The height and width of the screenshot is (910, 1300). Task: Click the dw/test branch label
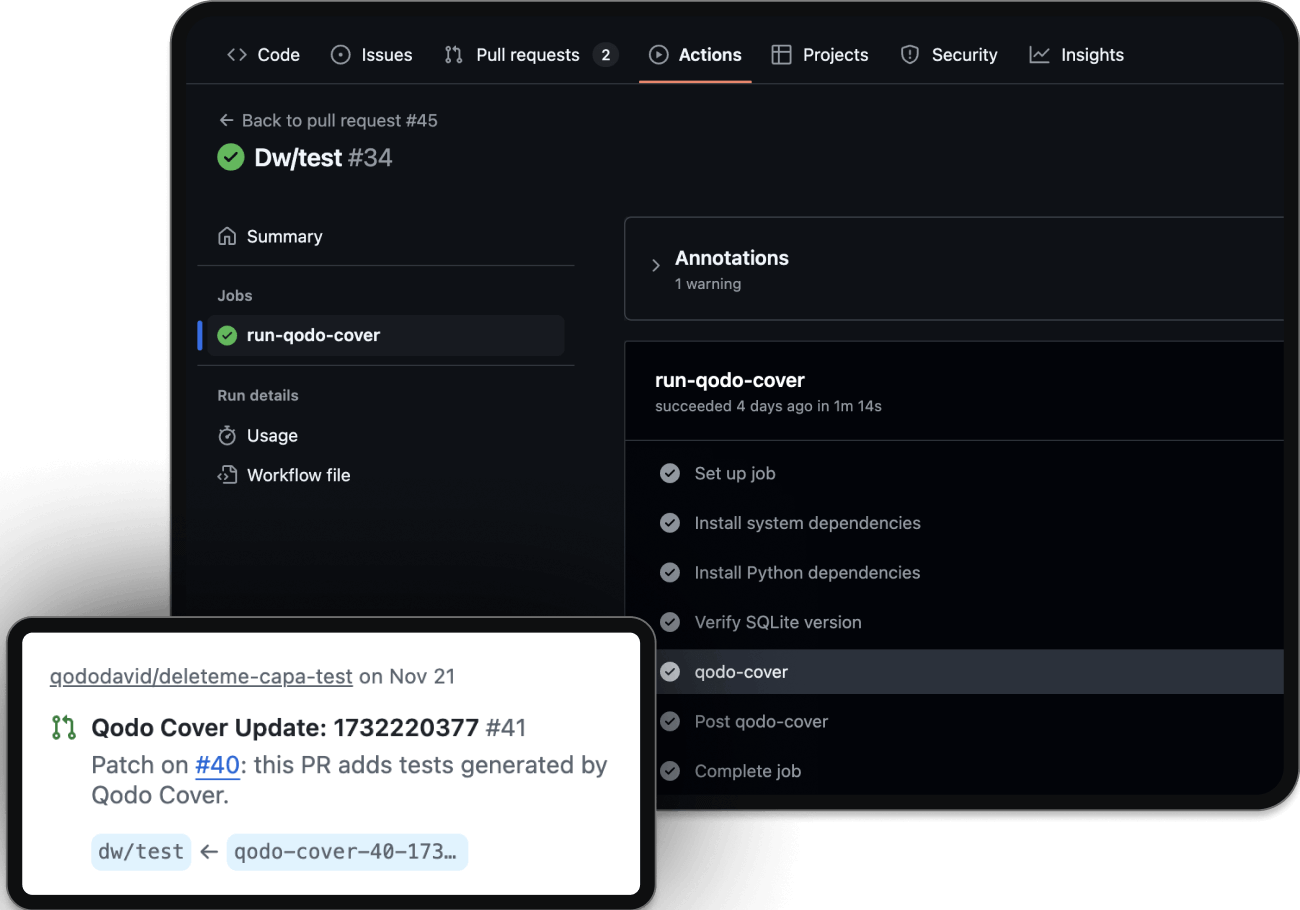coord(141,852)
